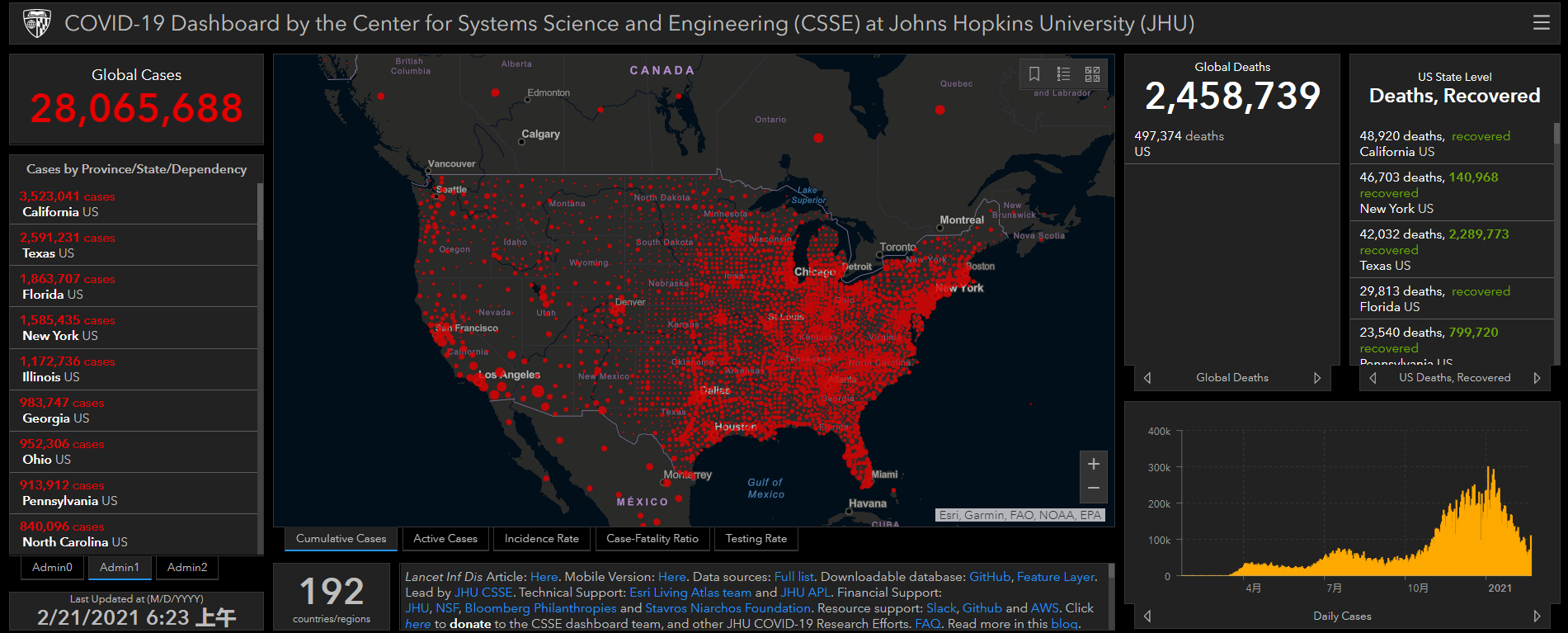Show the map legend list icon
The height and width of the screenshot is (633, 1568).
[x=1063, y=74]
